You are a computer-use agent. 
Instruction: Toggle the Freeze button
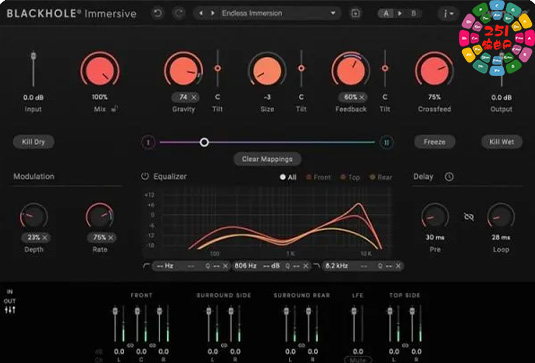[434, 142]
